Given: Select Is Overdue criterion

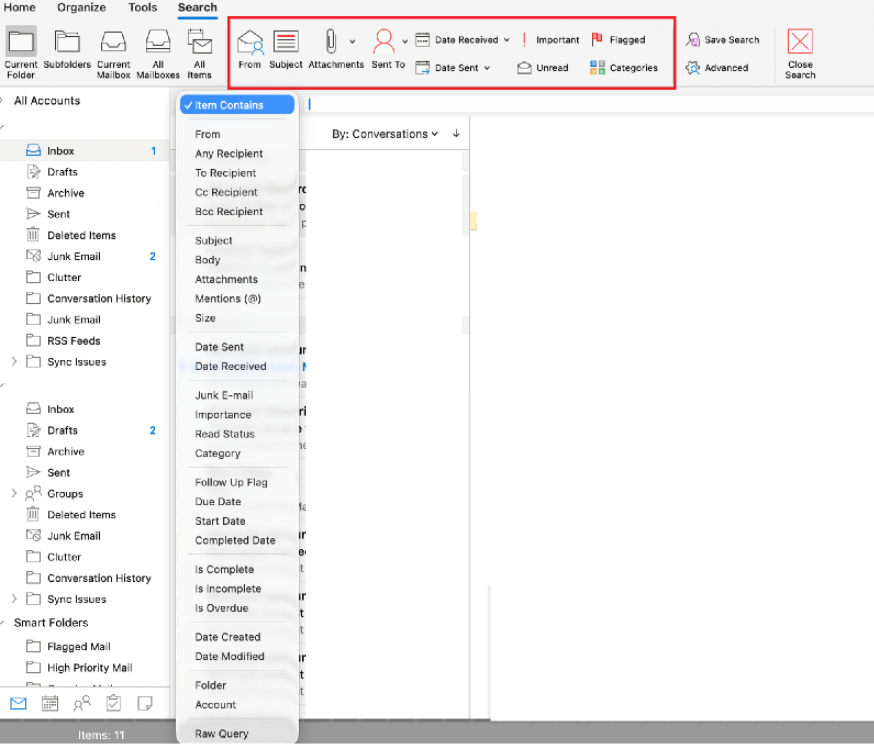Looking at the screenshot, I should pyautogui.click(x=221, y=609).
